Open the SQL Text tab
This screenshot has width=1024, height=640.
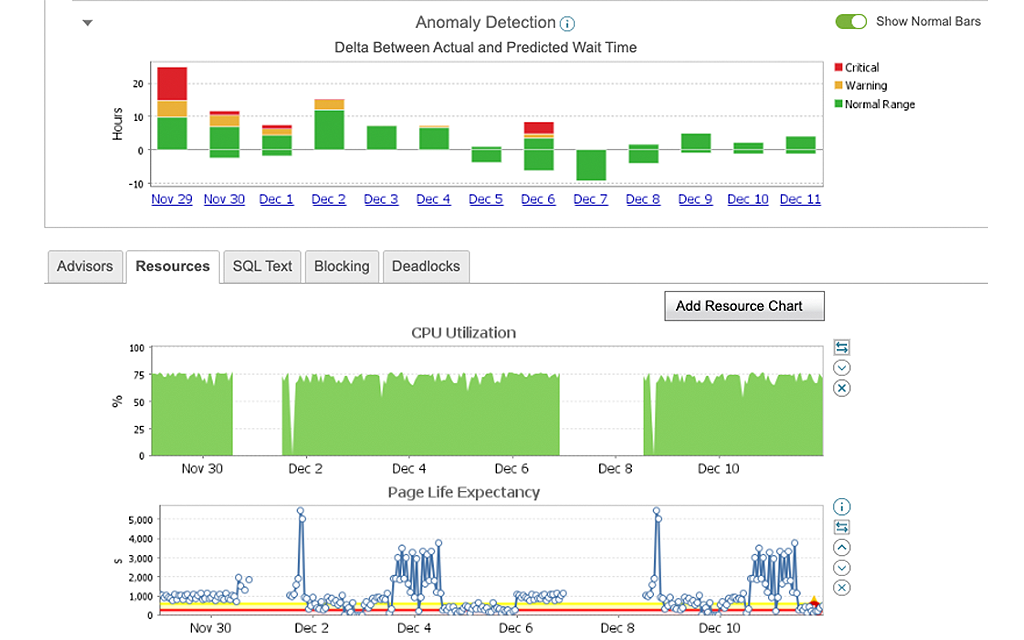262,266
